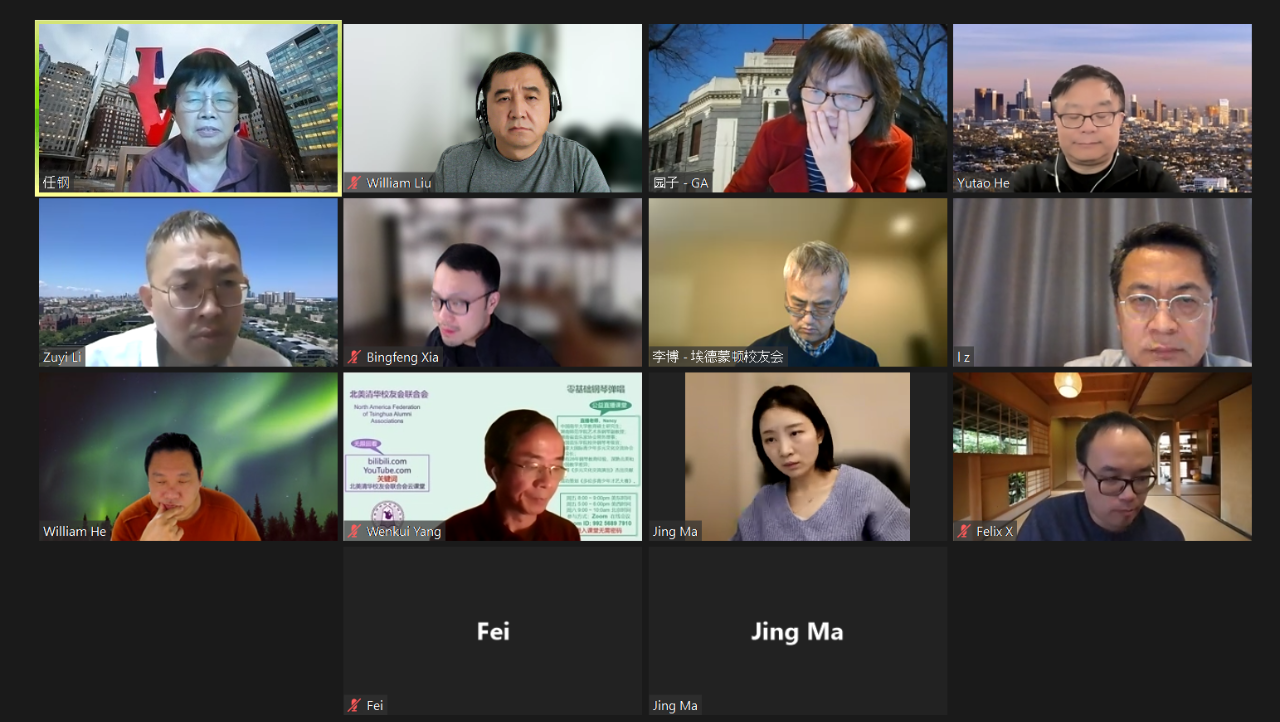Image resolution: width=1280 pixels, height=722 pixels.
Task: Click the muted microphone icon beside William Liu
Action: point(354,183)
